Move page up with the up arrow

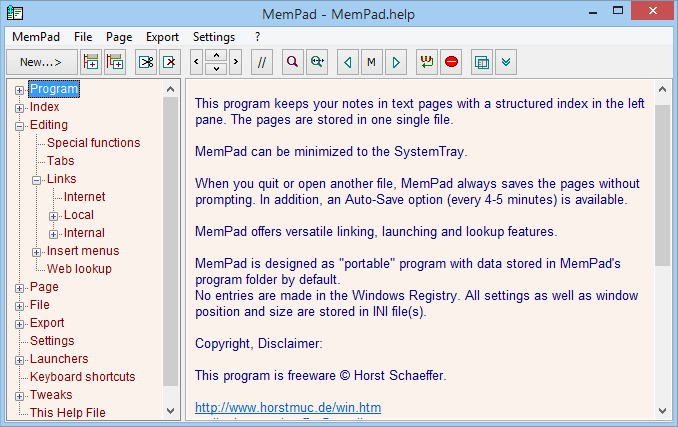click(216, 56)
